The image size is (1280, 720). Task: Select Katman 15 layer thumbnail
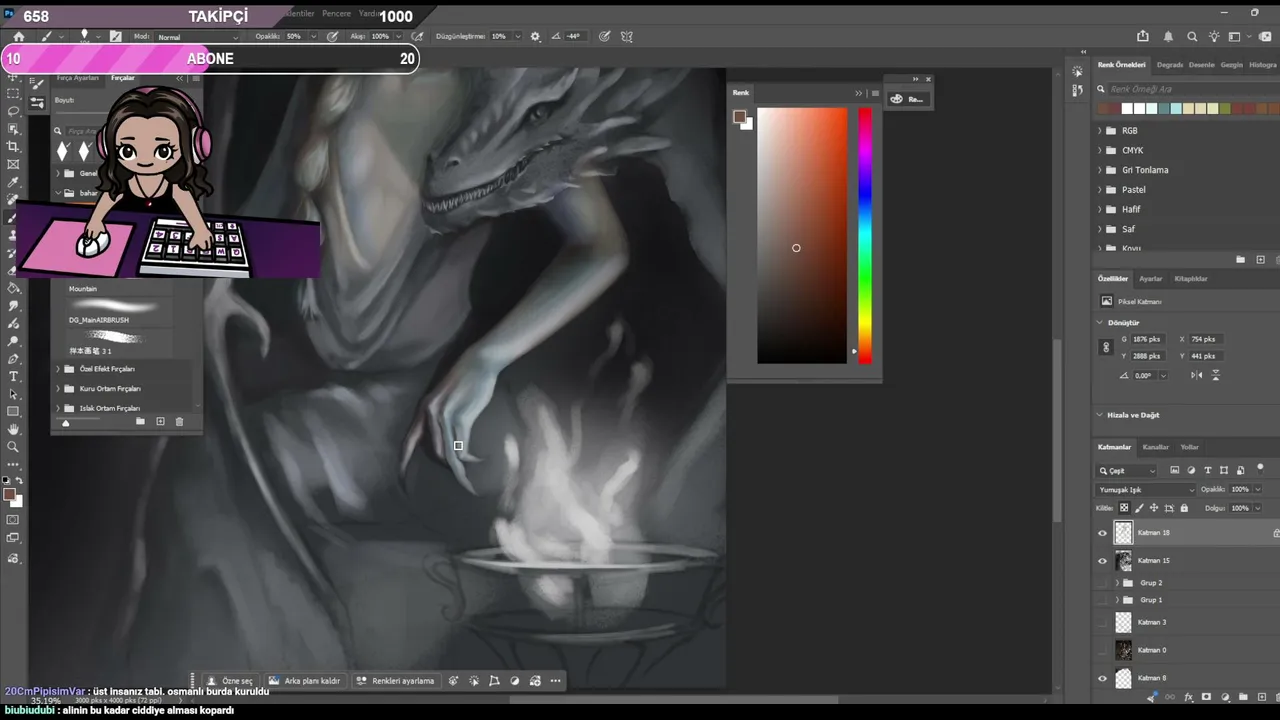pyautogui.click(x=1124, y=561)
